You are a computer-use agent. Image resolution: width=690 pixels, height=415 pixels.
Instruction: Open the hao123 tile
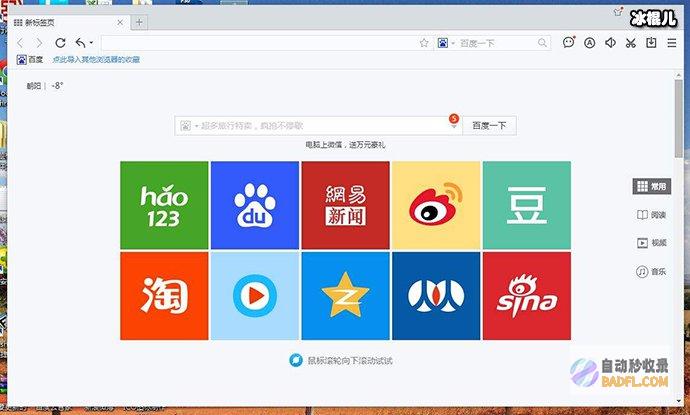coord(164,205)
